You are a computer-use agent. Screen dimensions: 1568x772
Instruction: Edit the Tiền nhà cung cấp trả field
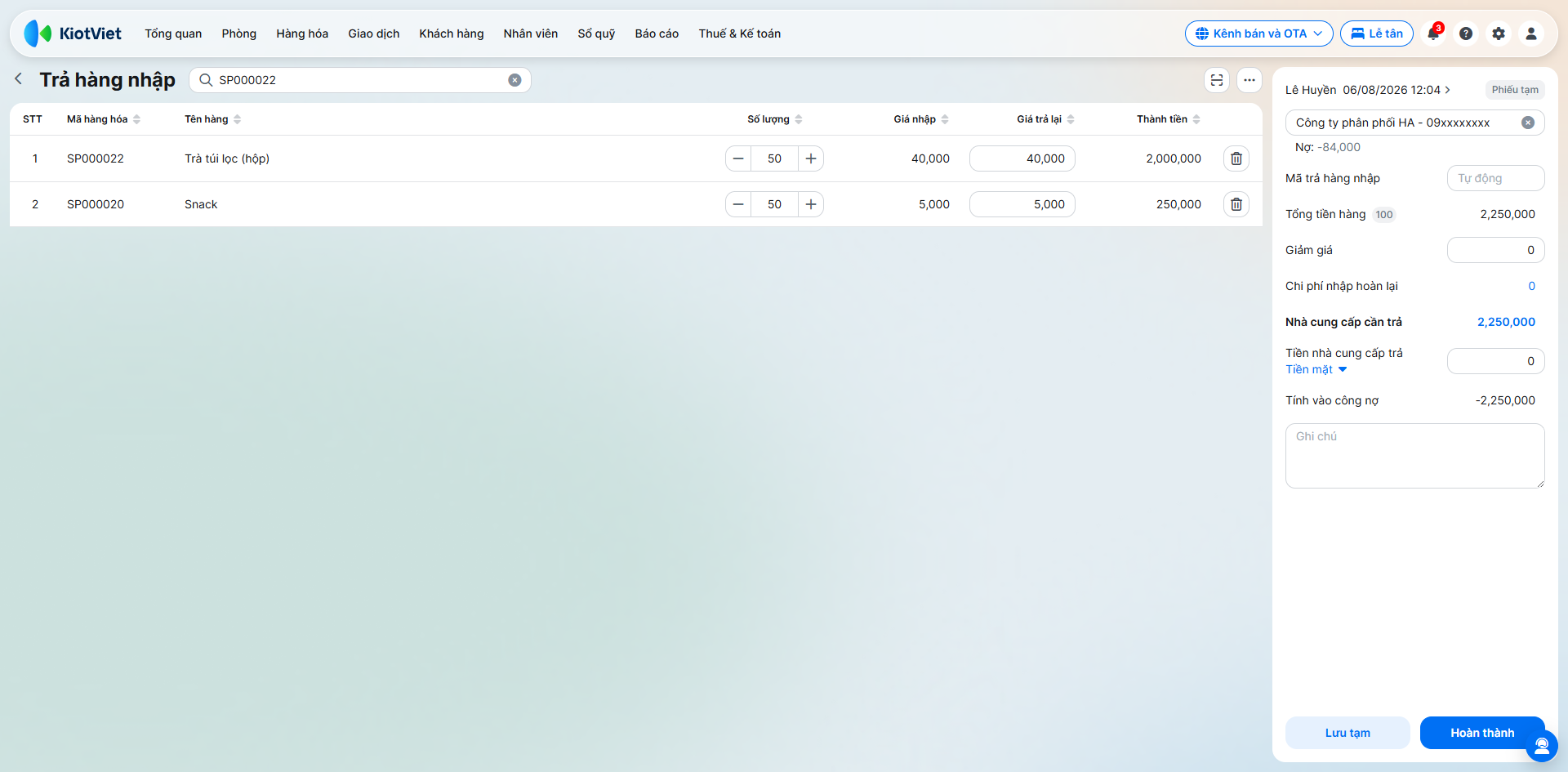1496,361
